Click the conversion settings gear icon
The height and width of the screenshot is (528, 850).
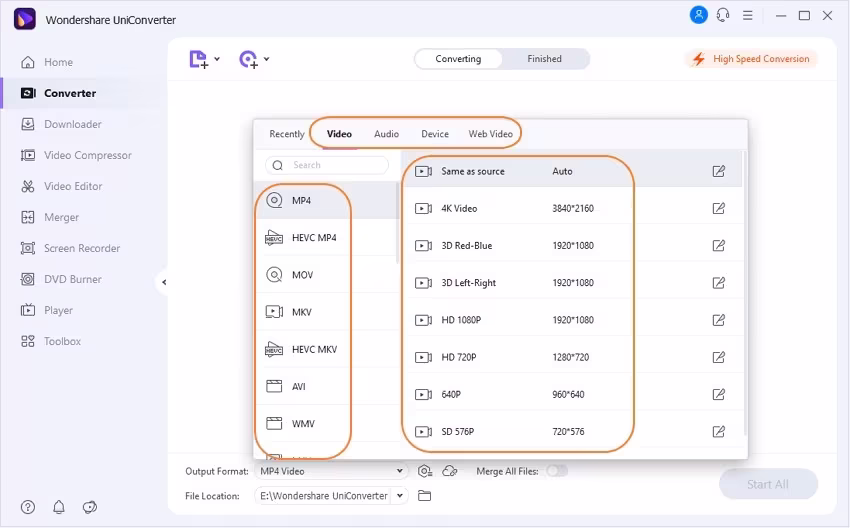425,471
